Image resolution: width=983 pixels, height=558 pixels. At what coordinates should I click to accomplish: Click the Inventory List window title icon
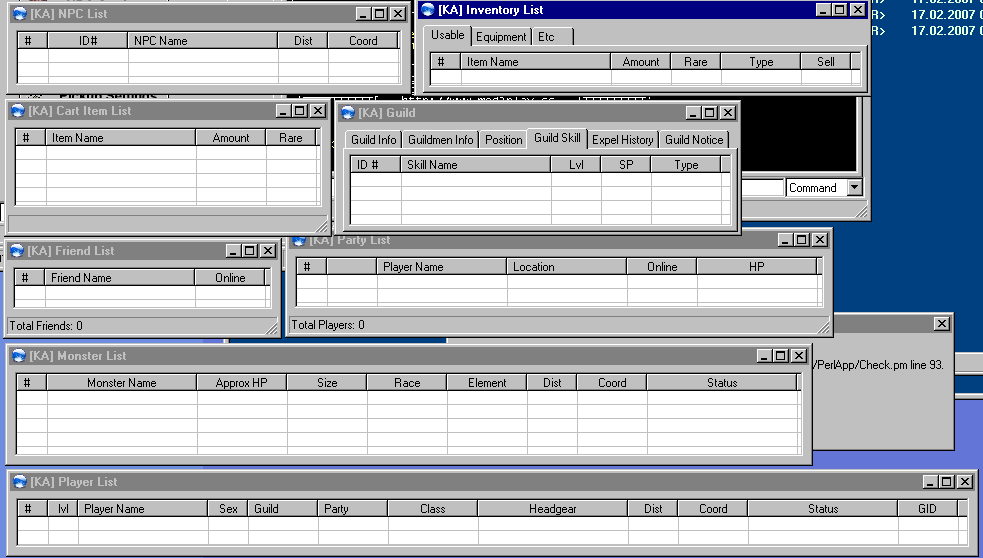click(428, 9)
